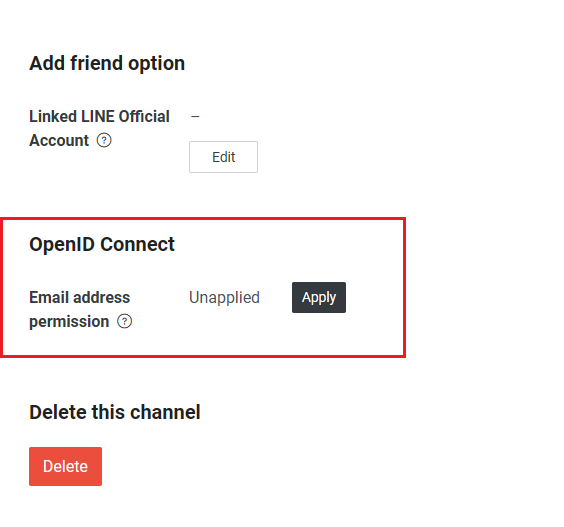This screenshot has height=527, width=564.
Task: Click the Unapplied status text
Action: 224,297
